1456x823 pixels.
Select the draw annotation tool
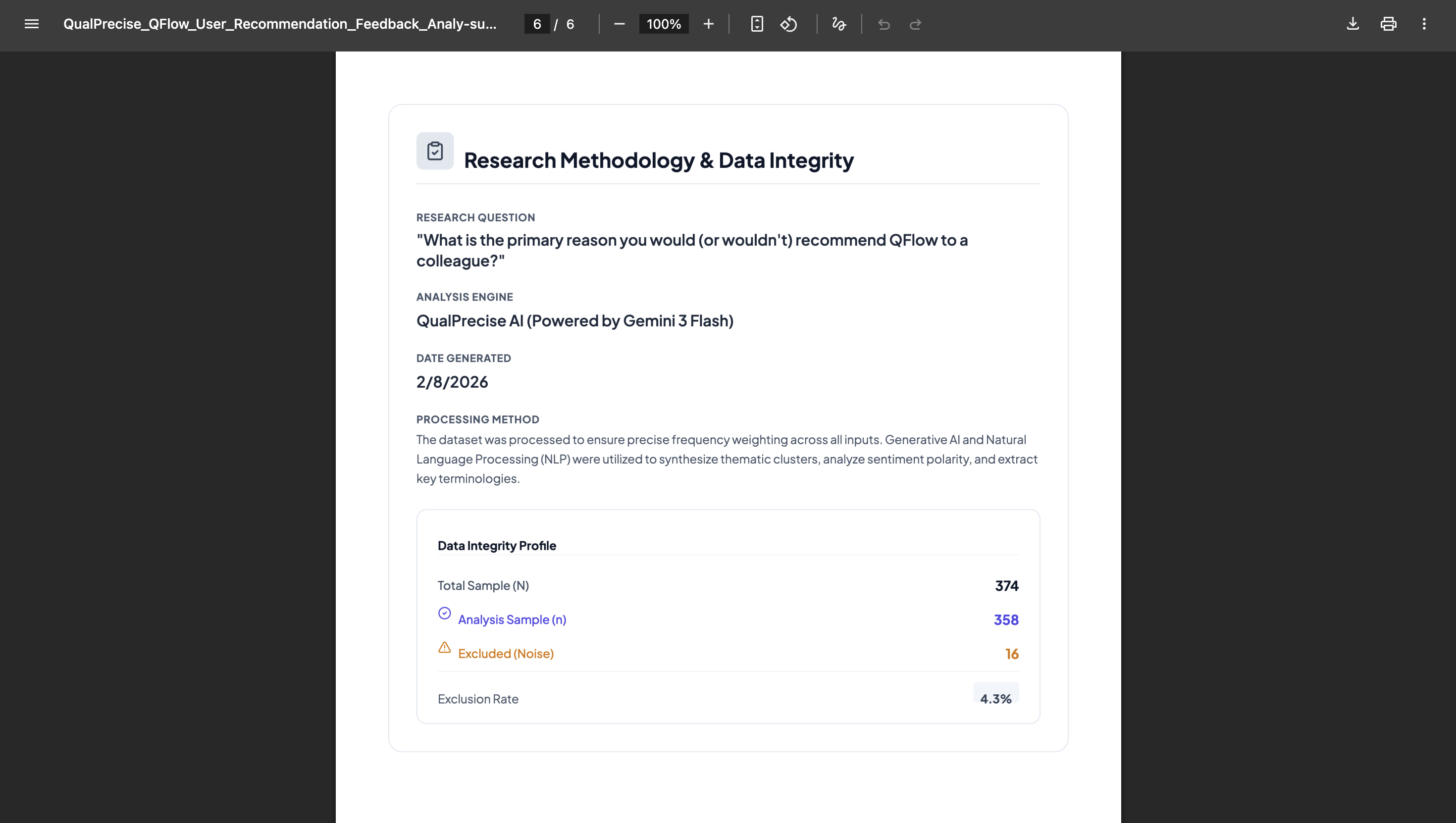(x=839, y=24)
